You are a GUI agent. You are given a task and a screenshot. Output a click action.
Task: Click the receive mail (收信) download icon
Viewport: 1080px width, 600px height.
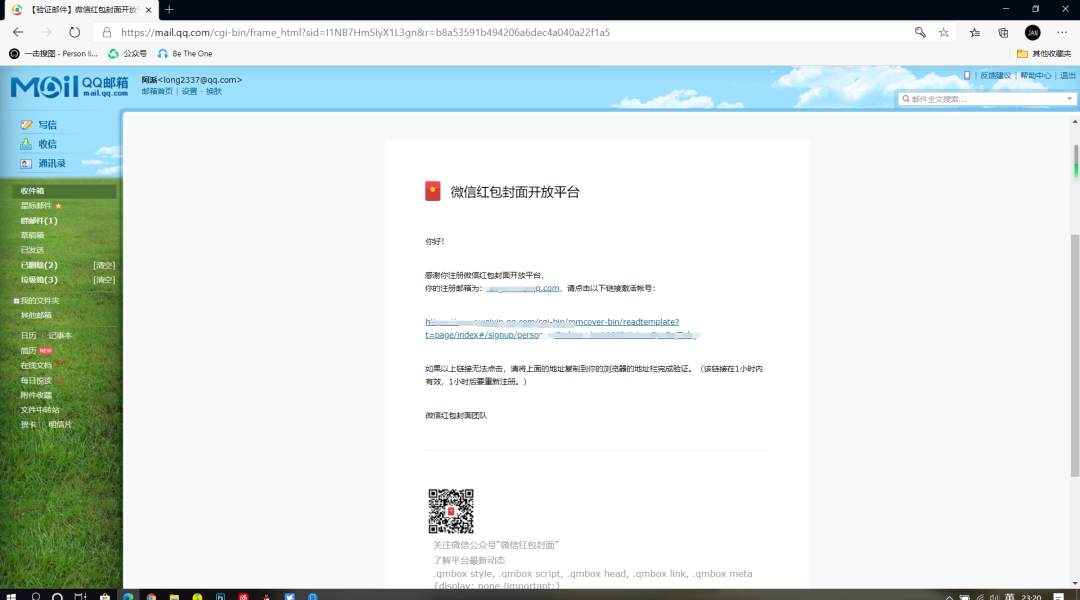click(26, 144)
